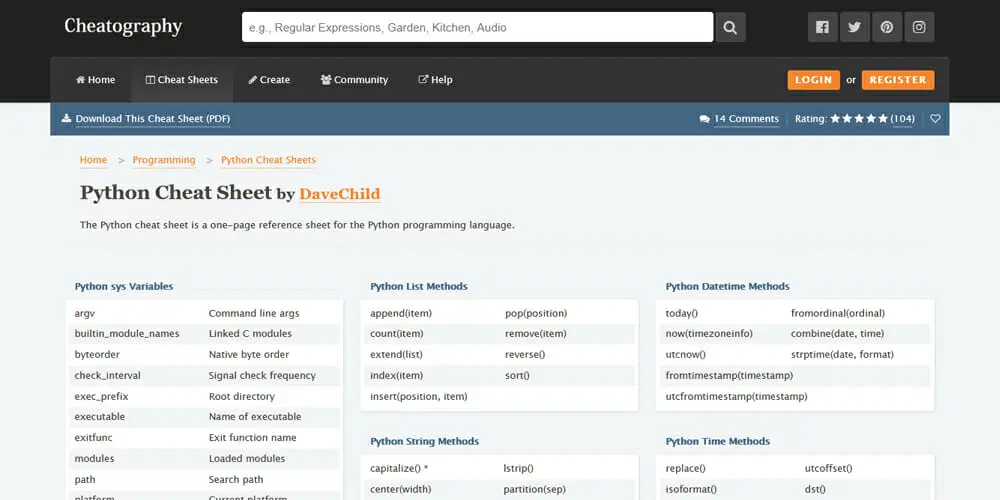Click the today() cell
1000x500 pixels.
click(x=682, y=313)
